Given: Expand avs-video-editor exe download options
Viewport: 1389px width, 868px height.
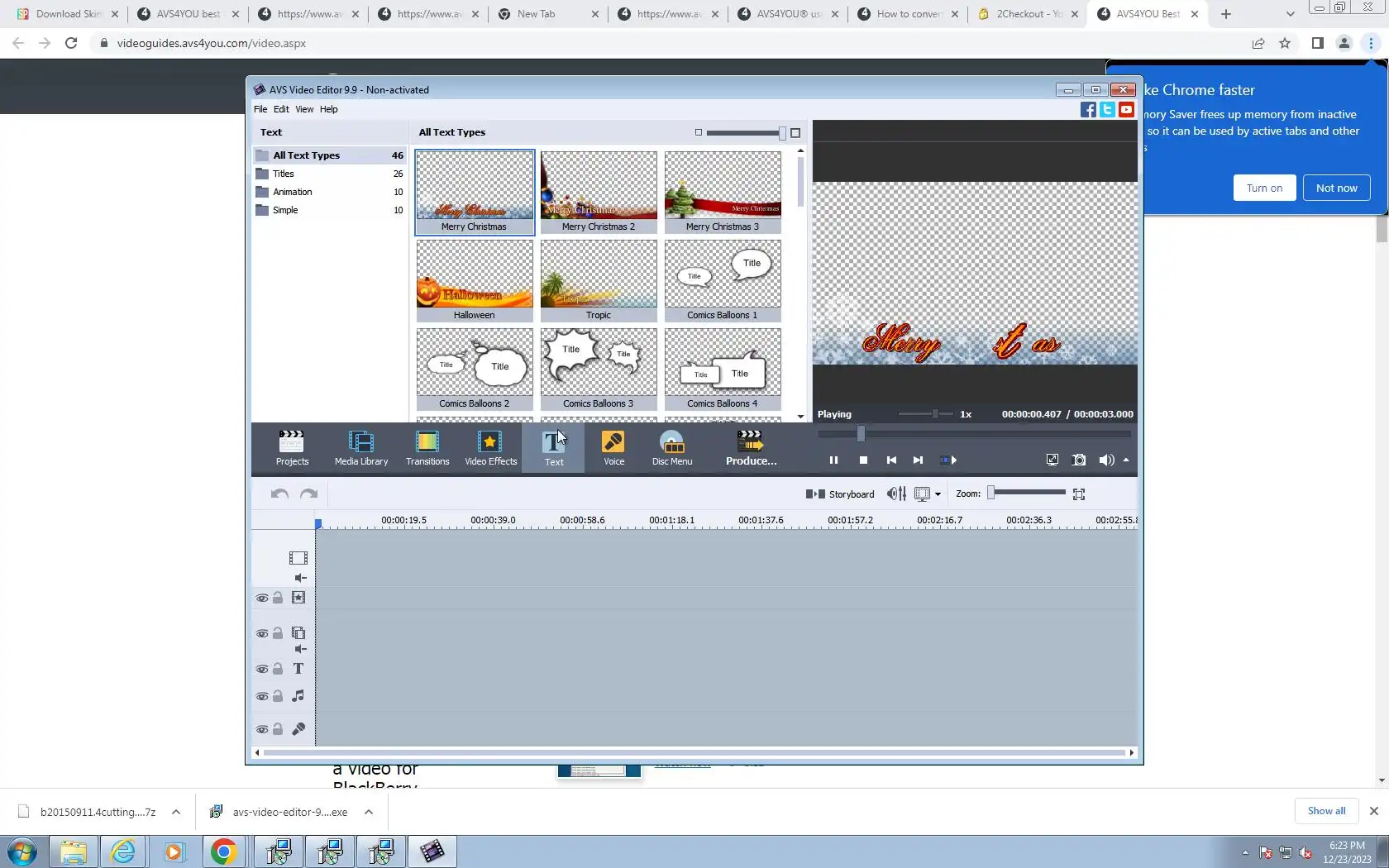Looking at the screenshot, I should point(369,812).
